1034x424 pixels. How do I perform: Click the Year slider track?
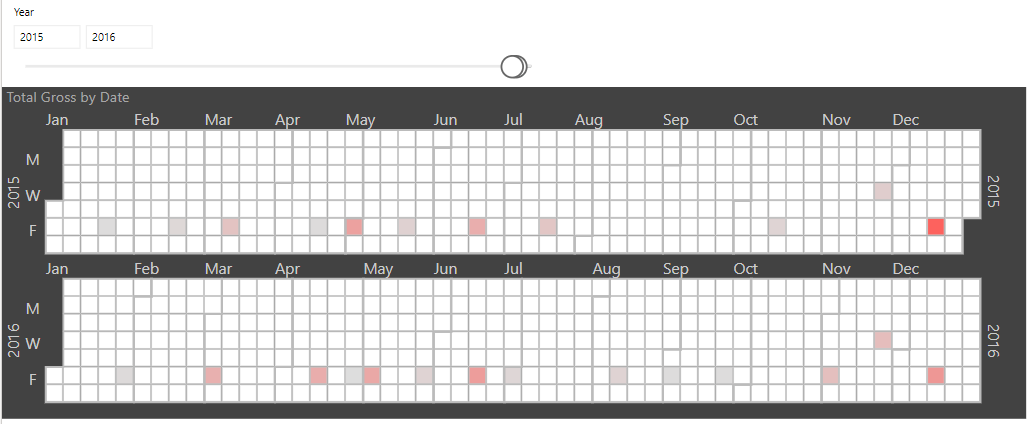click(x=277, y=67)
